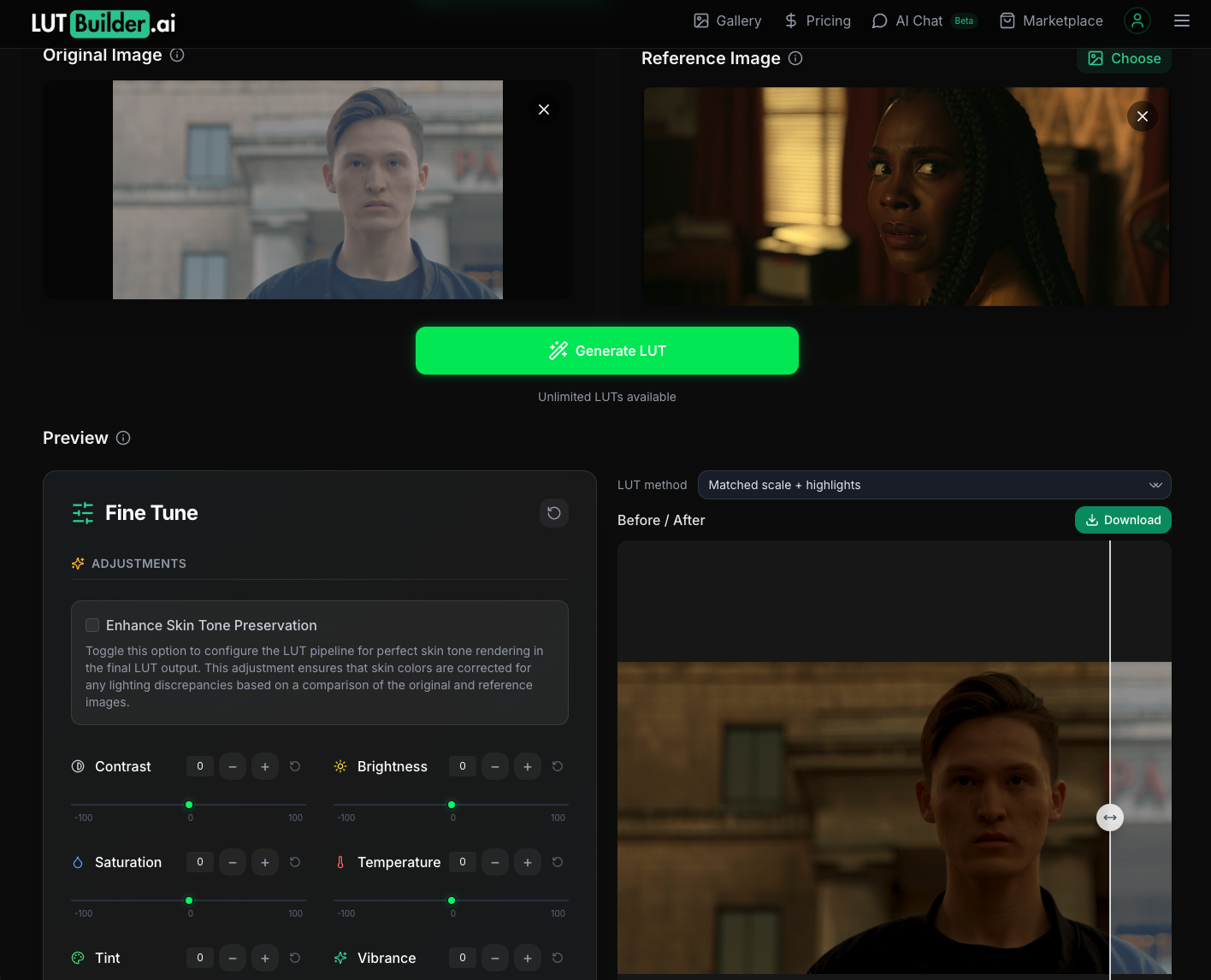Remove the reference image
Image resolution: width=1211 pixels, height=980 pixels.
pos(1143,116)
